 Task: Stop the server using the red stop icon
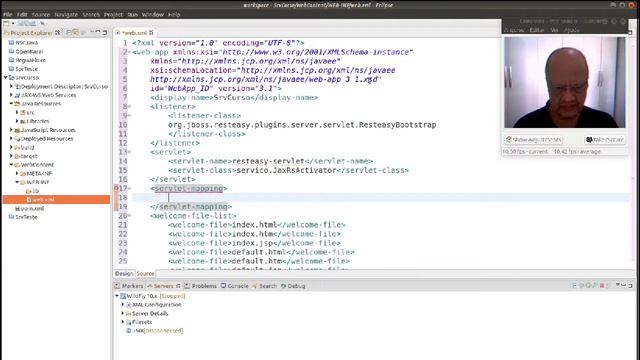[x=602, y=286]
